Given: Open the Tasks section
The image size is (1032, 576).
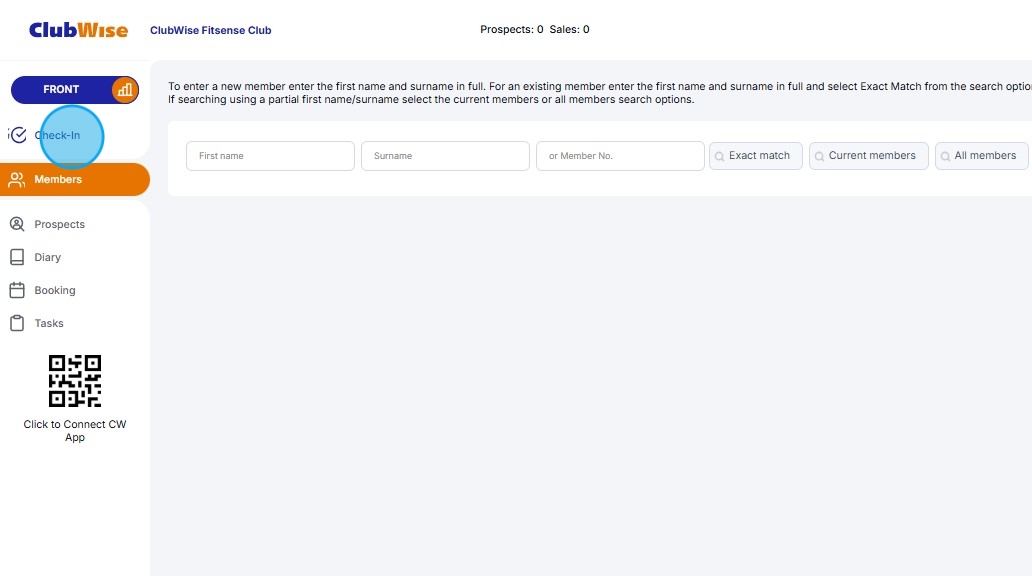Looking at the screenshot, I should (49, 323).
